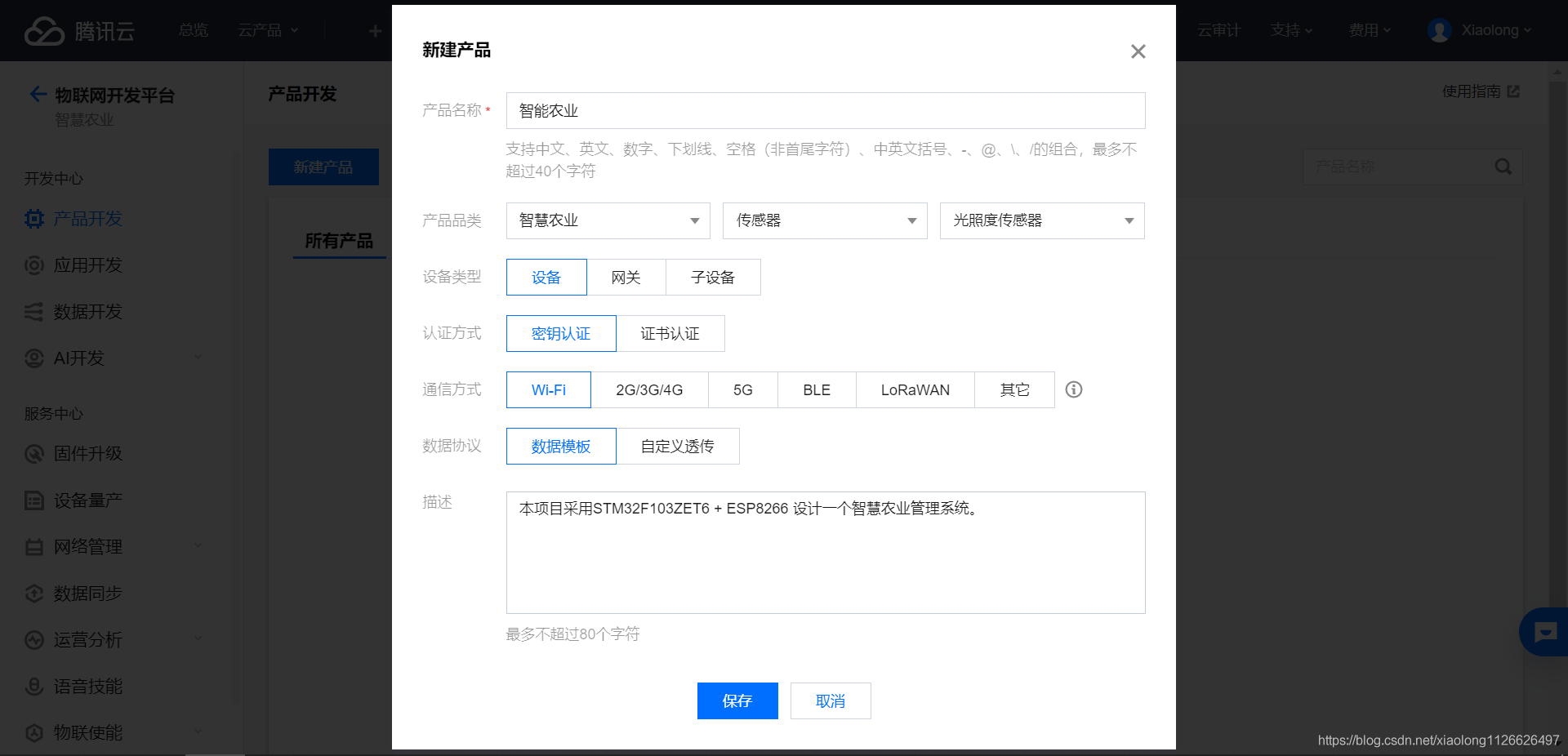The image size is (1568, 756).
Task: Click the AI开发 sidebar icon
Action: [x=34, y=358]
